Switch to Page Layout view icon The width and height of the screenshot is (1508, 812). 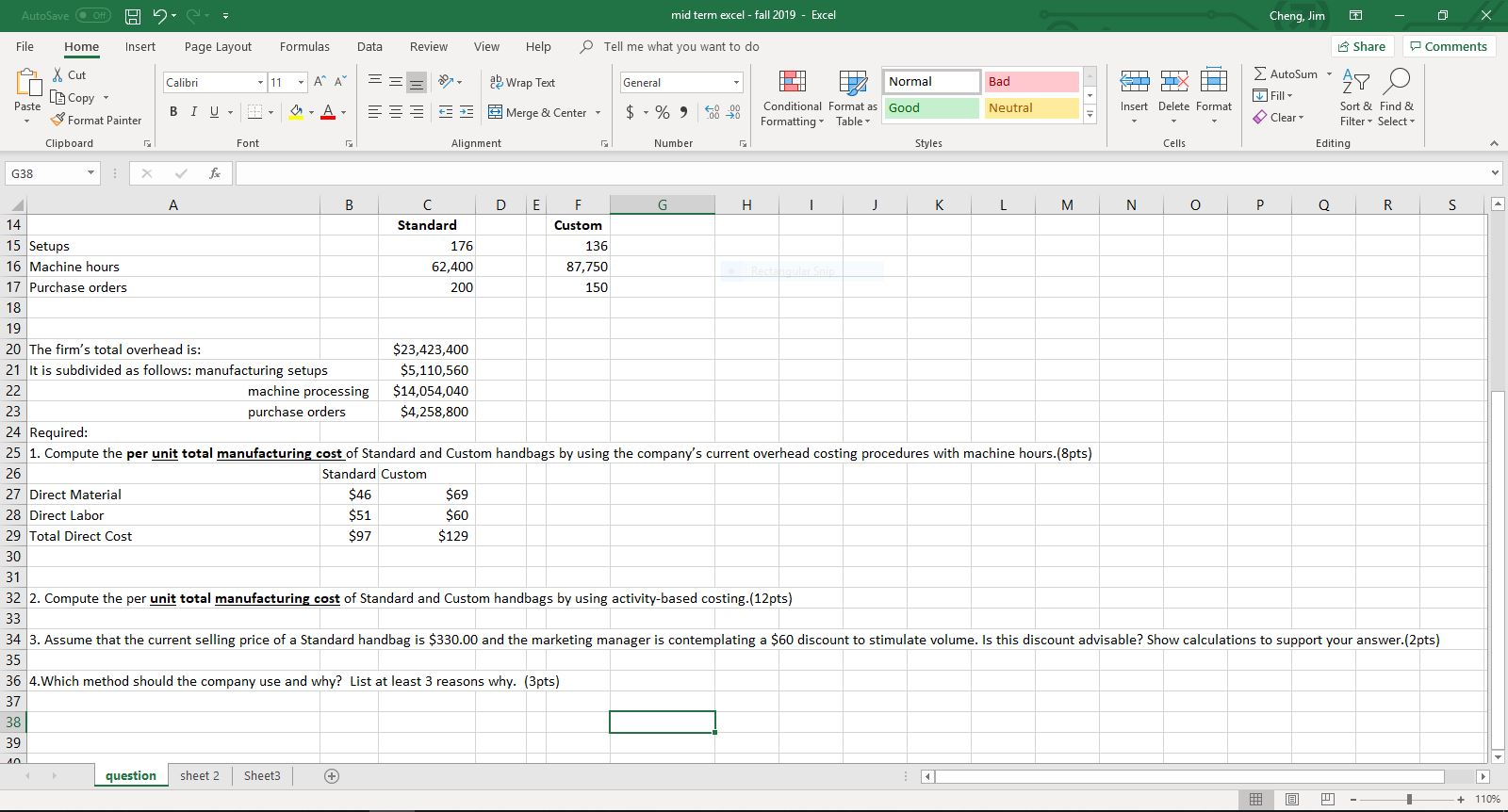1291,800
